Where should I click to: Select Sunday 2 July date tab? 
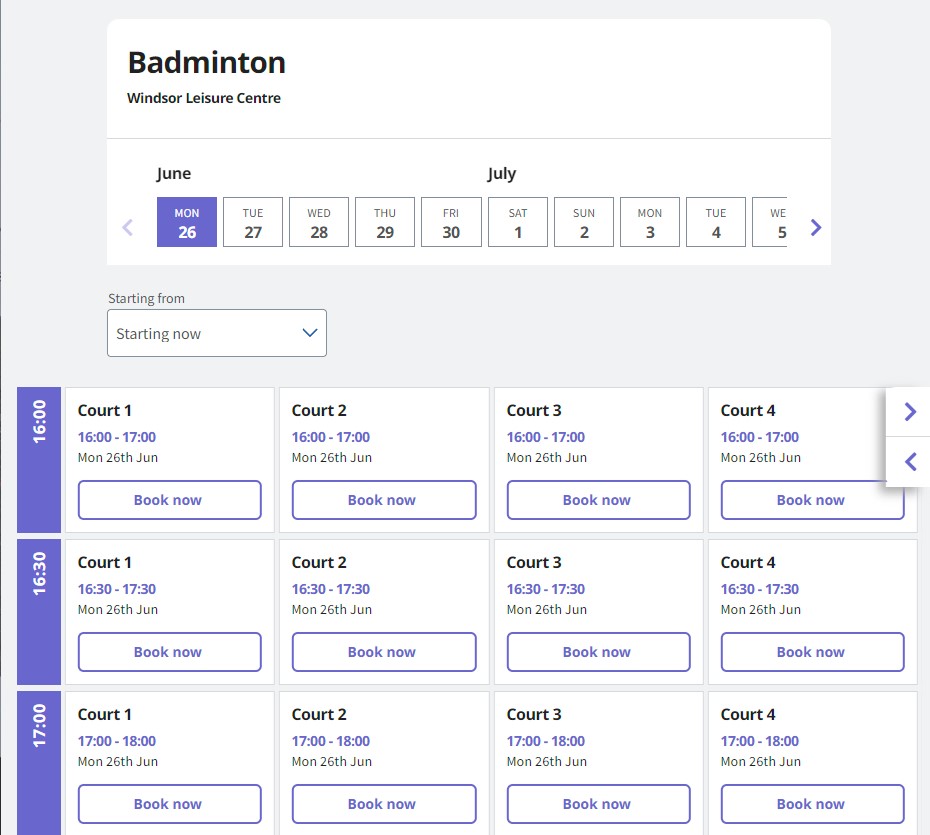584,222
